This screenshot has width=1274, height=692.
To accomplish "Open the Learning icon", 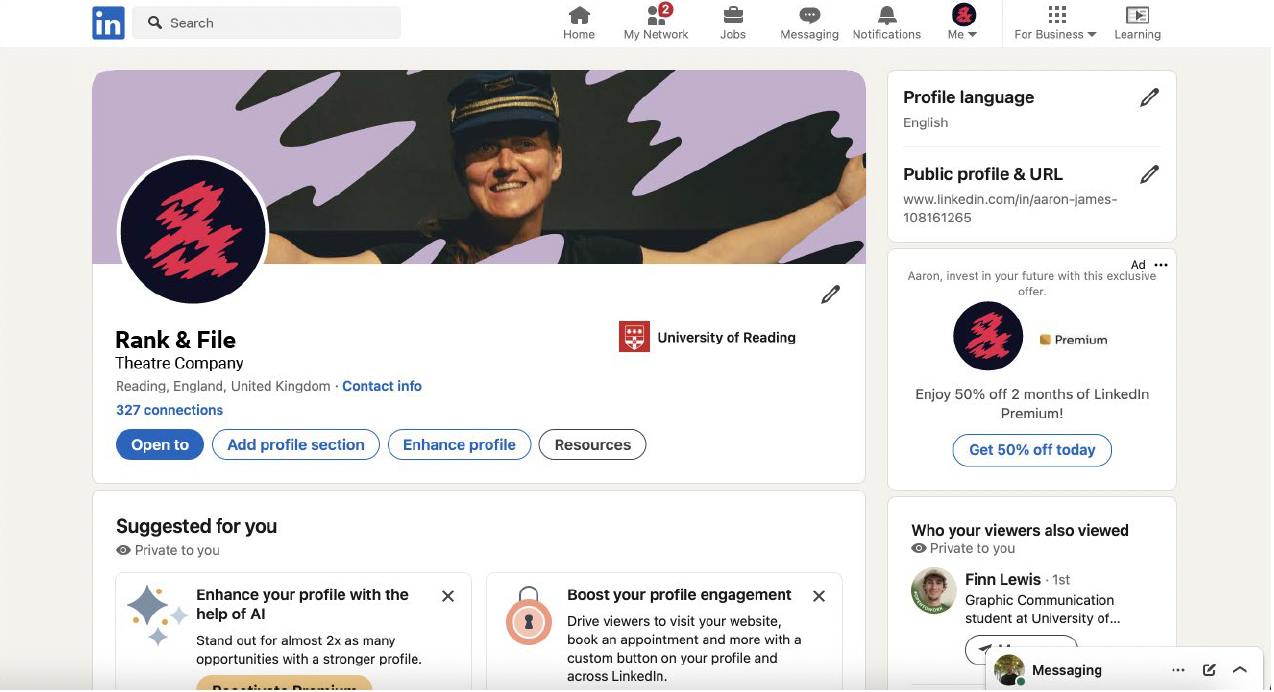I will tap(1137, 23).
